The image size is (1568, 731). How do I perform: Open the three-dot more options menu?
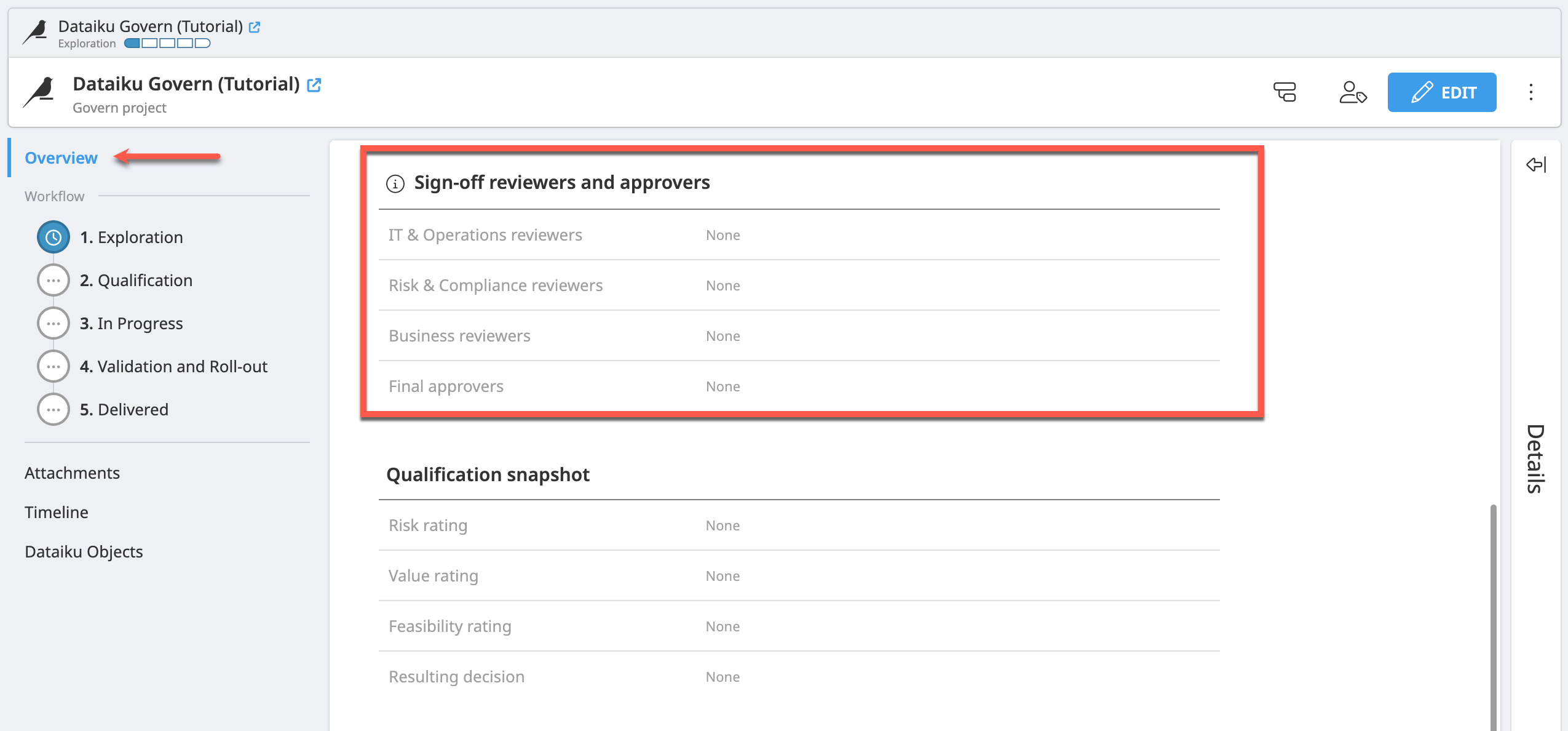(x=1531, y=92)
